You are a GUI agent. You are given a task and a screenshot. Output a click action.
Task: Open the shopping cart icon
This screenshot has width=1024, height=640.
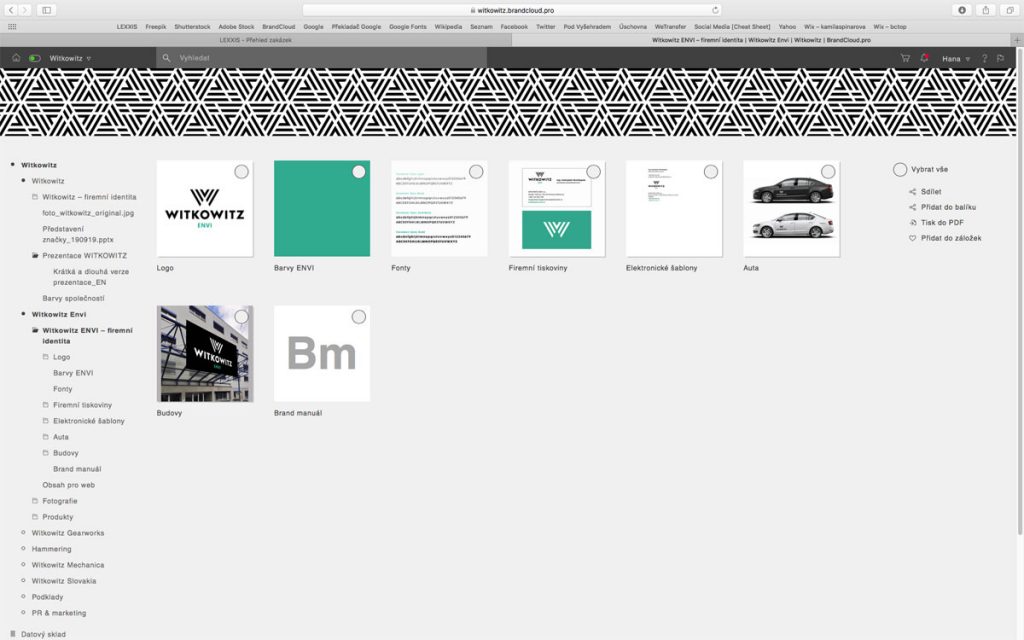pos(905,58)
